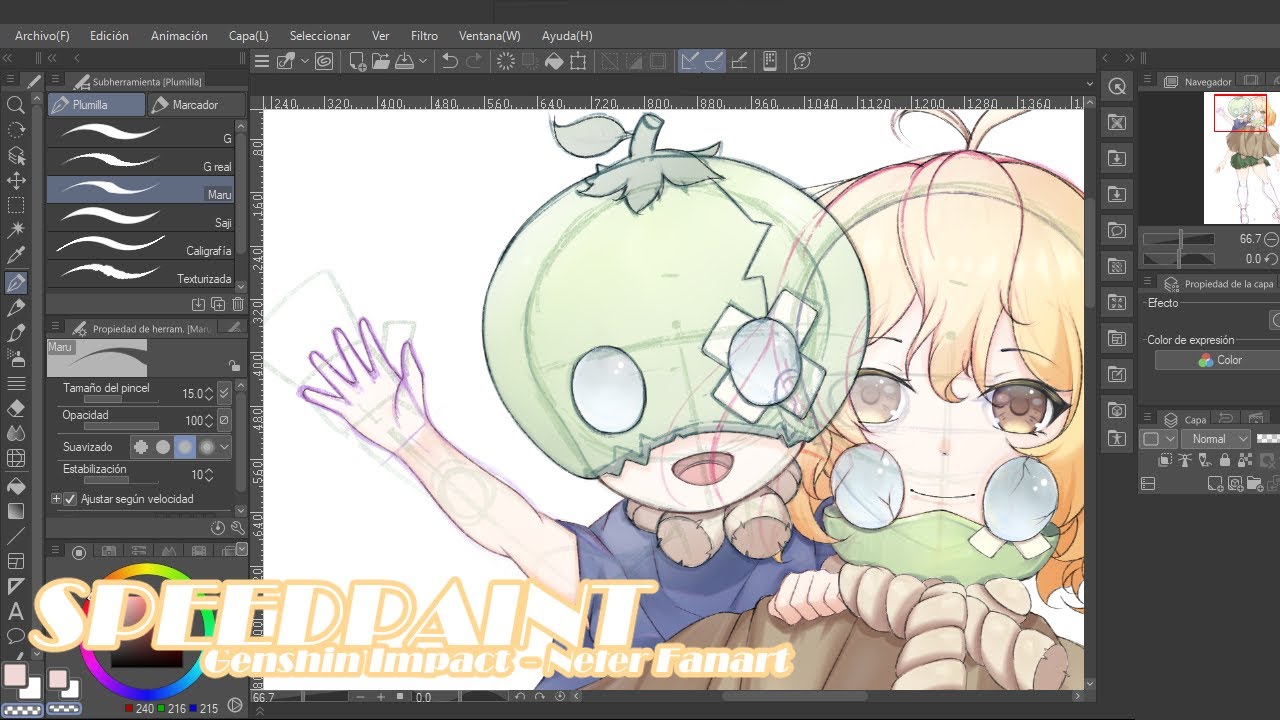Select the Eraser tool
1280x720 pixels.
pos(16,408)
